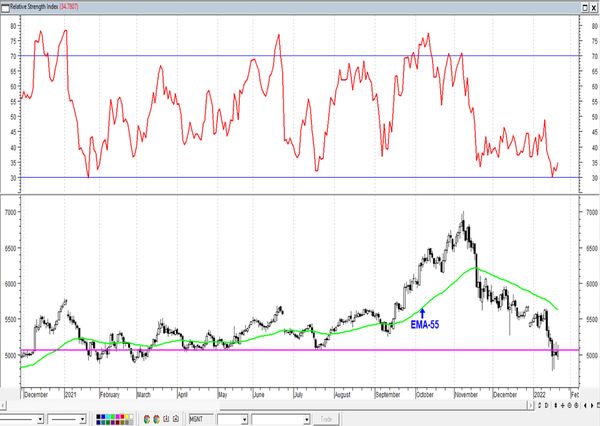Select the EMA-55 text label on chart
The width and height of the screenshot is (600, 426).
tap(427, 324)
